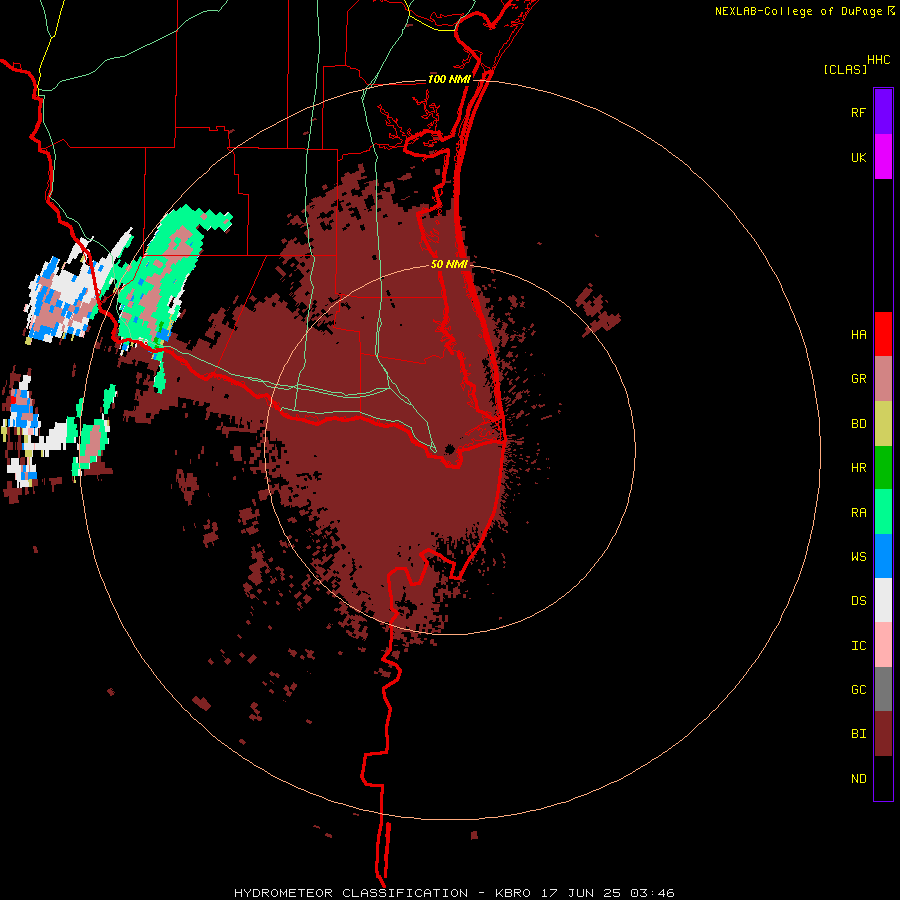Click the black radar site dot
900x900 pixels.
pyautogui.click(x=449, y=449)
